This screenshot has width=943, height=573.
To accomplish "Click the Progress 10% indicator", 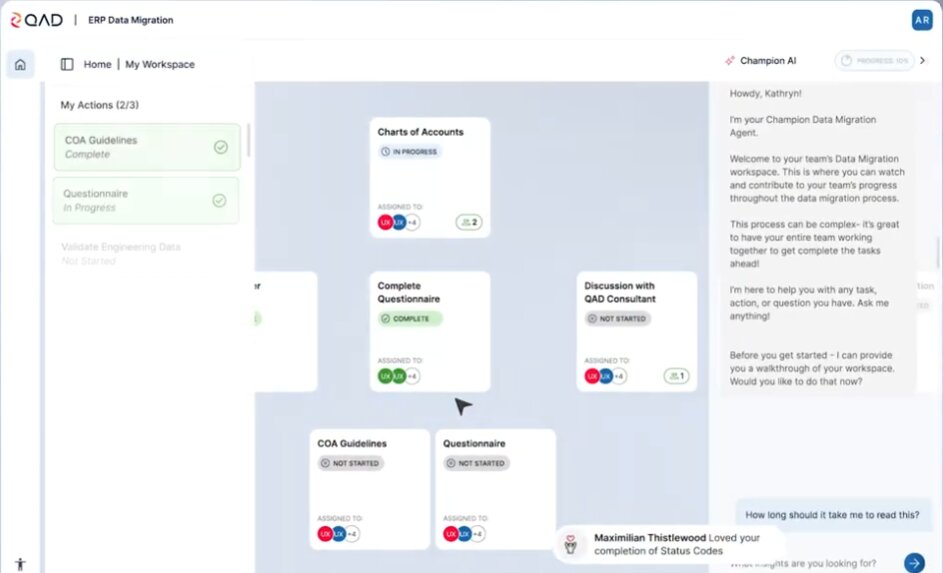I will click(x=874, y=61).
